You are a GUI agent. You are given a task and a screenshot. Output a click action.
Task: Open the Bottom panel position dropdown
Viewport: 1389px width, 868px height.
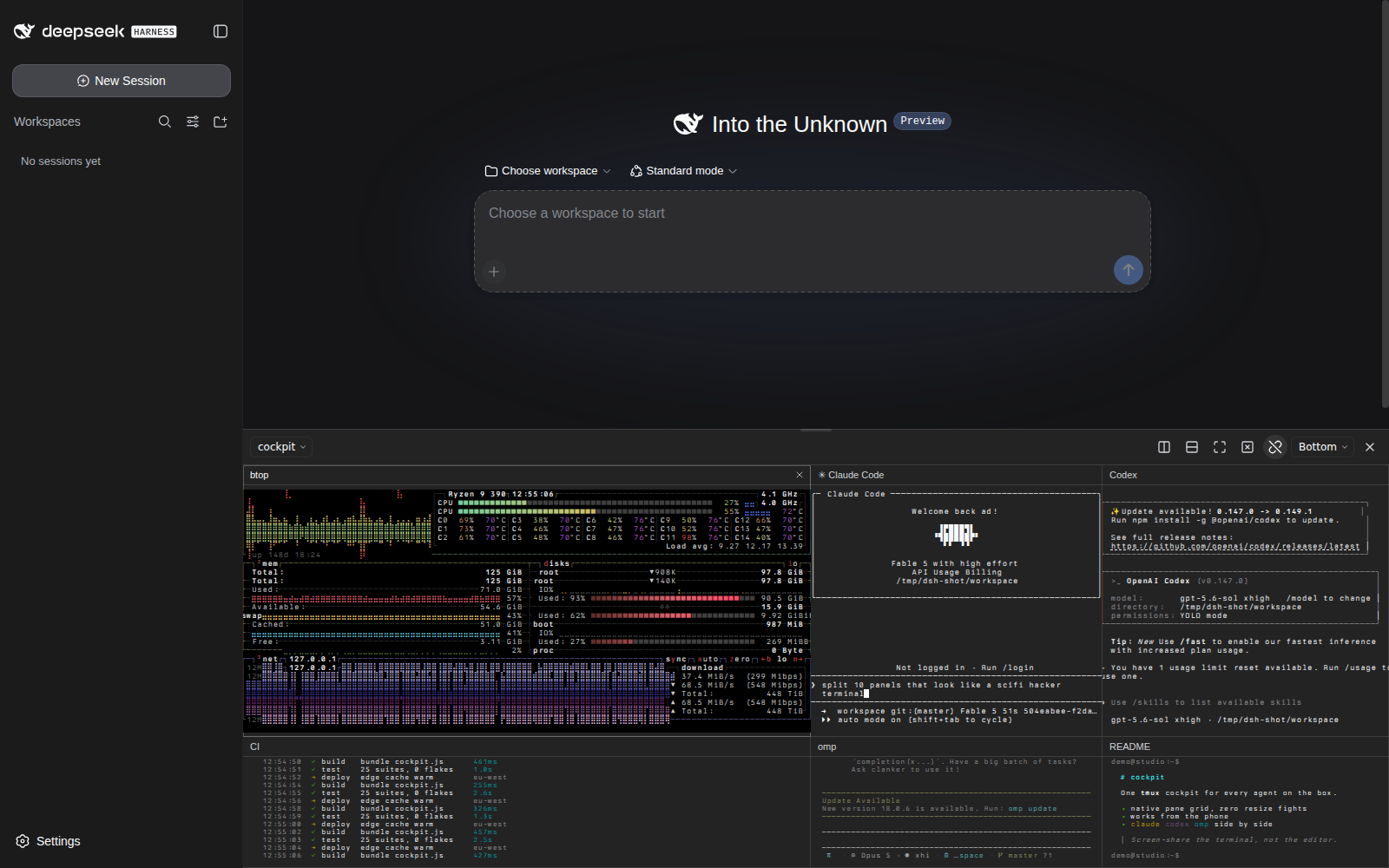(x=1323, y=447)
